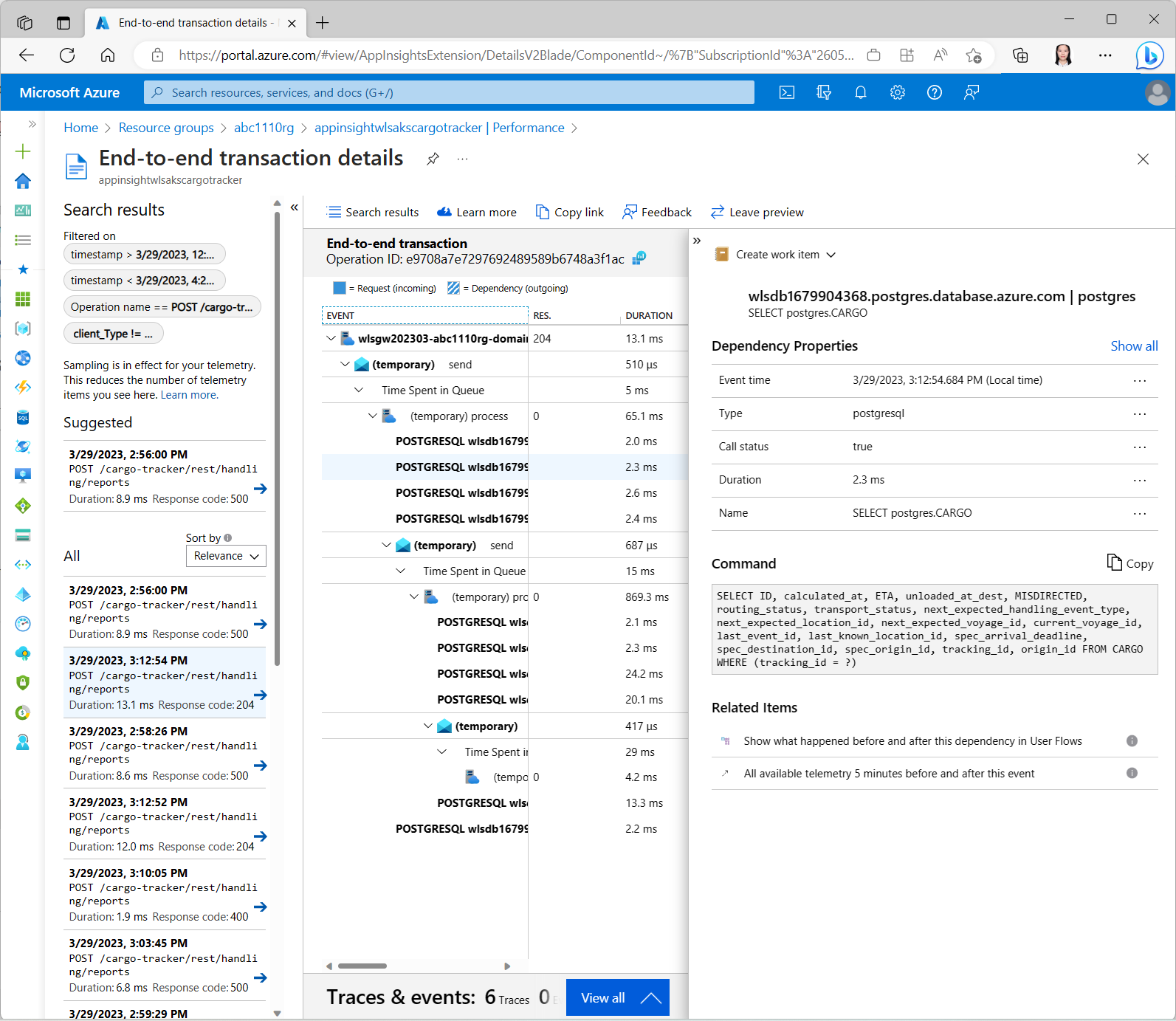Collapse (temporary) send 687 µs node
The image size is (1176, 1021).
click(x=386, y=545)
